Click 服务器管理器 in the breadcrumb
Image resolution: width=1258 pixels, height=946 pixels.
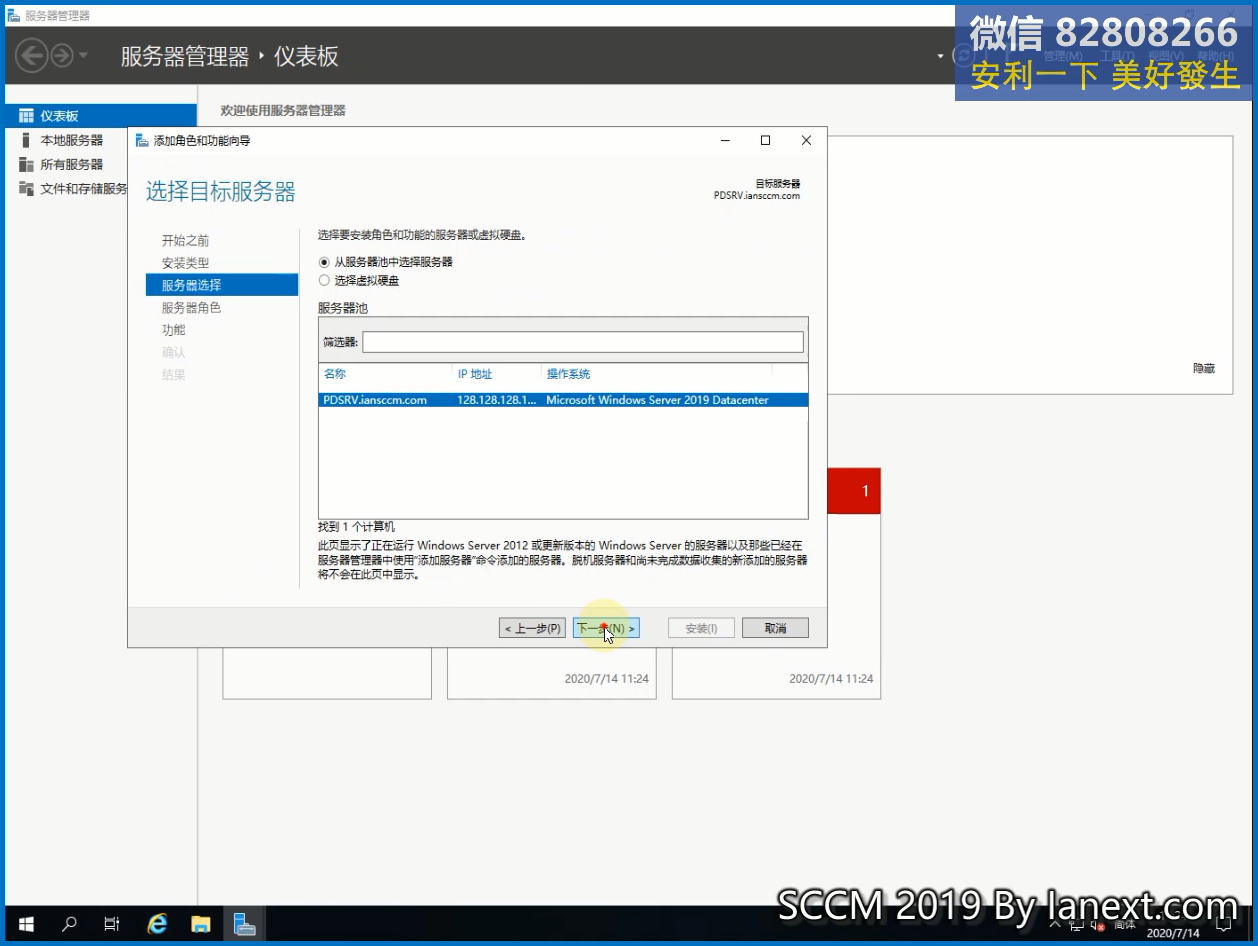pyautogui.click(x=185, y=56)
